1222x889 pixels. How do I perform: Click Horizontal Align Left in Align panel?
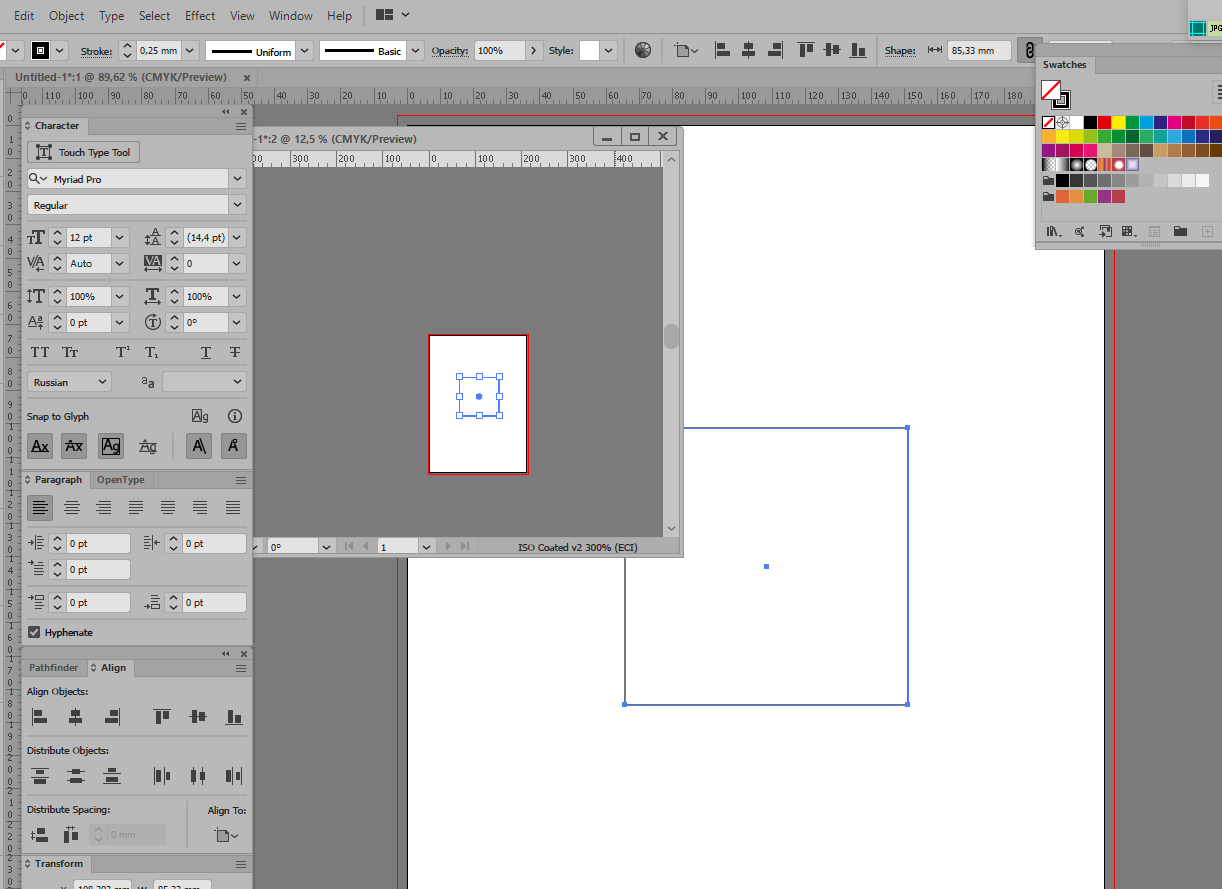[x=40, y=717]
